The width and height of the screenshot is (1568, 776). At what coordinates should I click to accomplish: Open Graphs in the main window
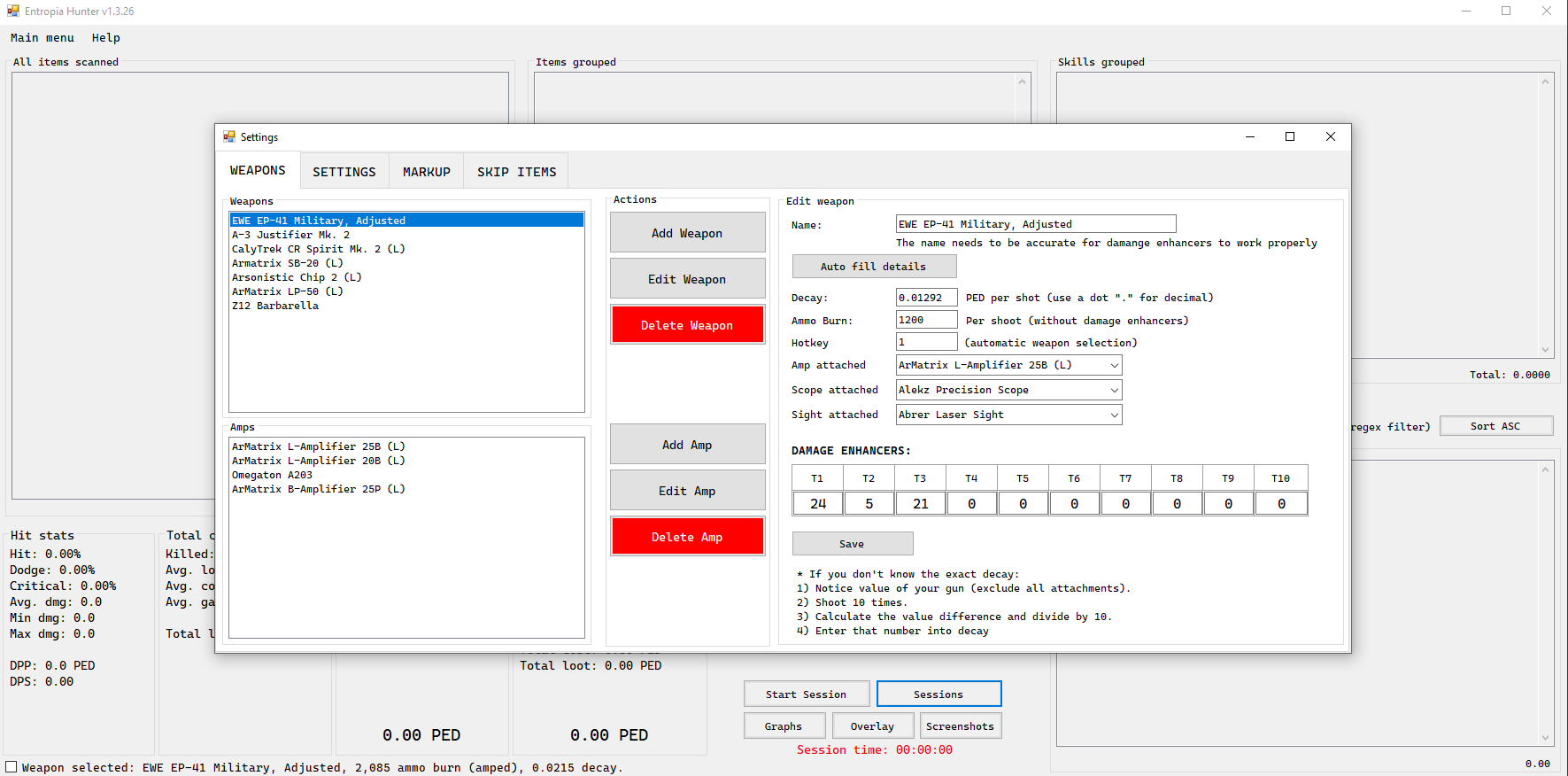pyautogui.click(x=784, y=726)
